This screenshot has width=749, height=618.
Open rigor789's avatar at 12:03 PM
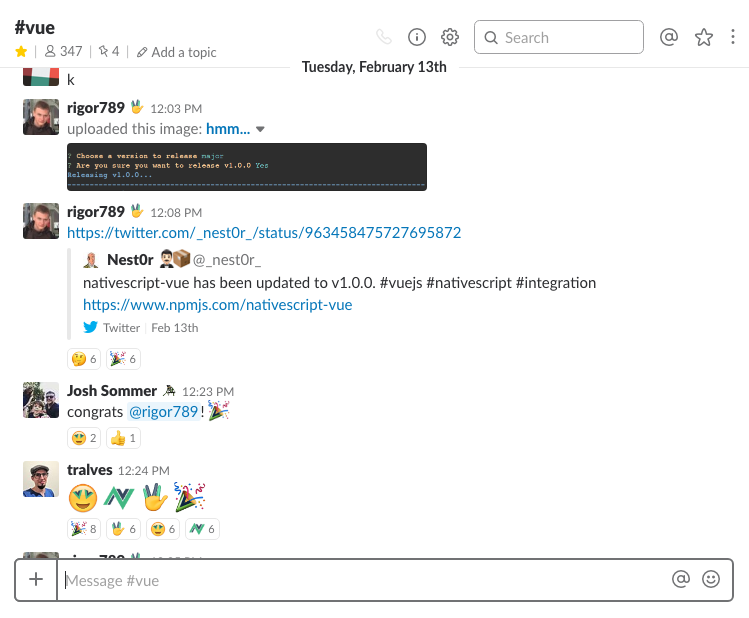(x=41, y=117)
